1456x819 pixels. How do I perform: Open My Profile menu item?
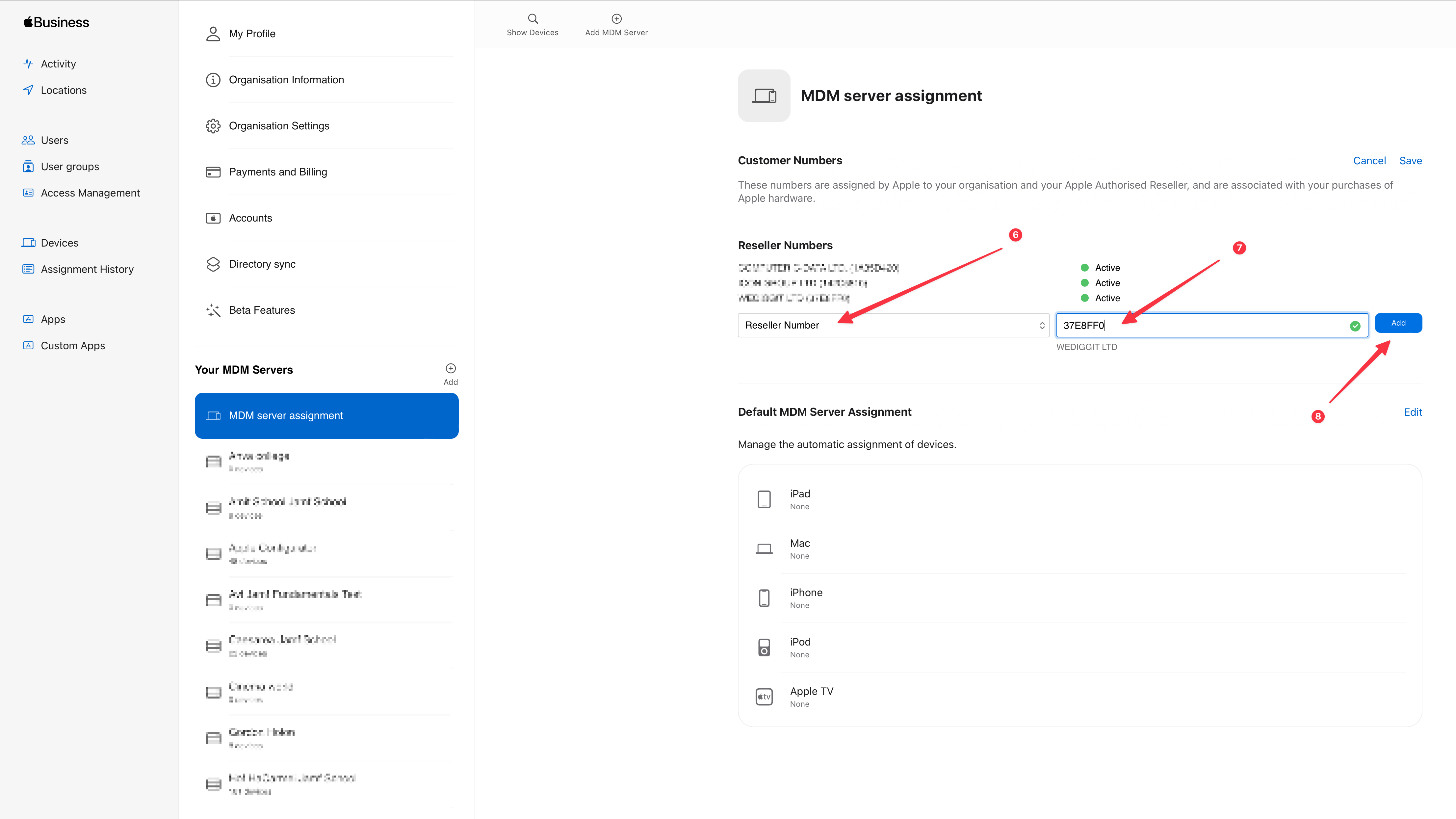coord(252,34)
